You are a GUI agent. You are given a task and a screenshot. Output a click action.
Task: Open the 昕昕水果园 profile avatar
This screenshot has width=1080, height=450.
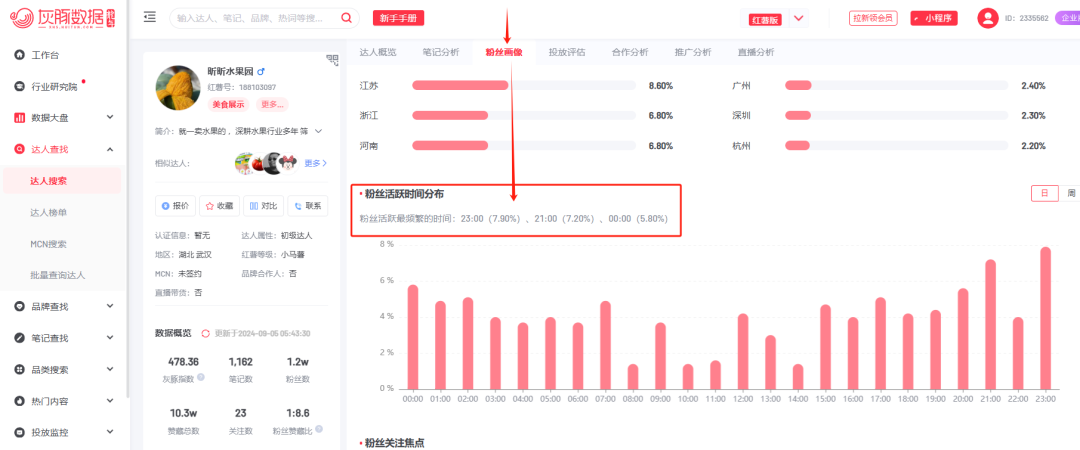coord(178,88)
